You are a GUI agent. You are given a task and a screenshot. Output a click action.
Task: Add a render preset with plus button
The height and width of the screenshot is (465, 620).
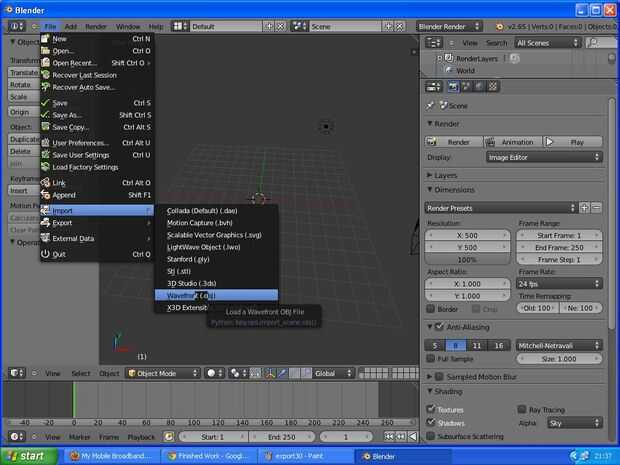[584, 208]
